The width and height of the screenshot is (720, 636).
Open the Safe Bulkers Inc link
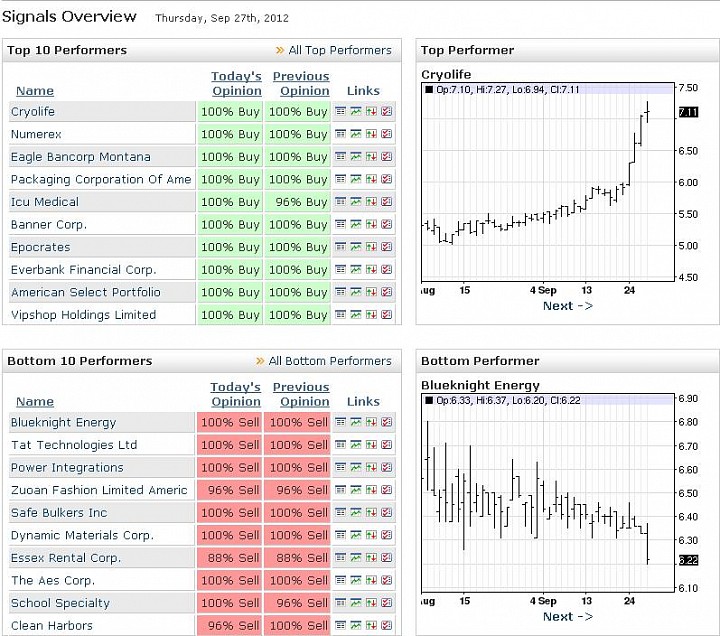pos(59,512)
